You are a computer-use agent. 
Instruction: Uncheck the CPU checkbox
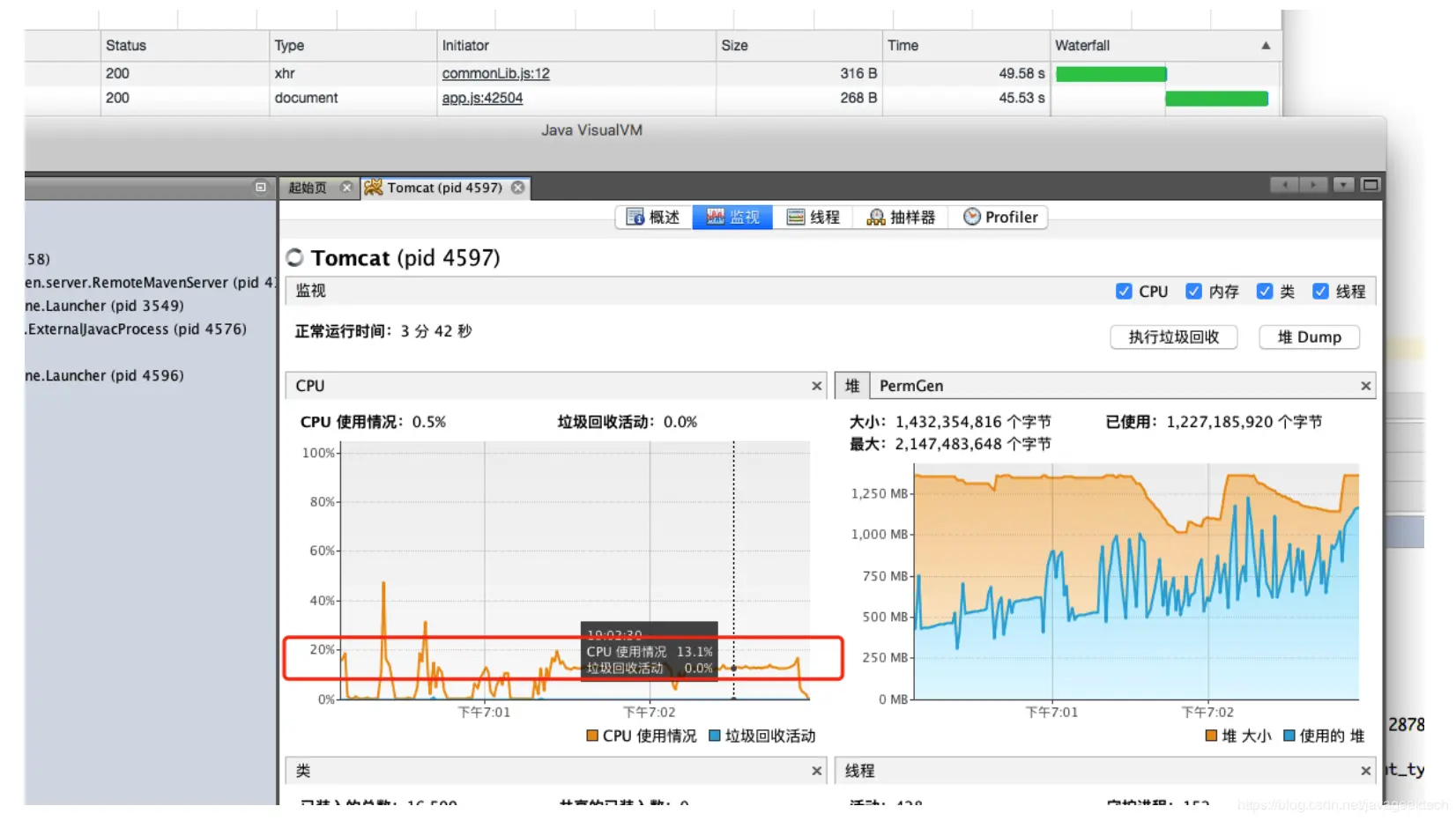tap(1124, 292)
